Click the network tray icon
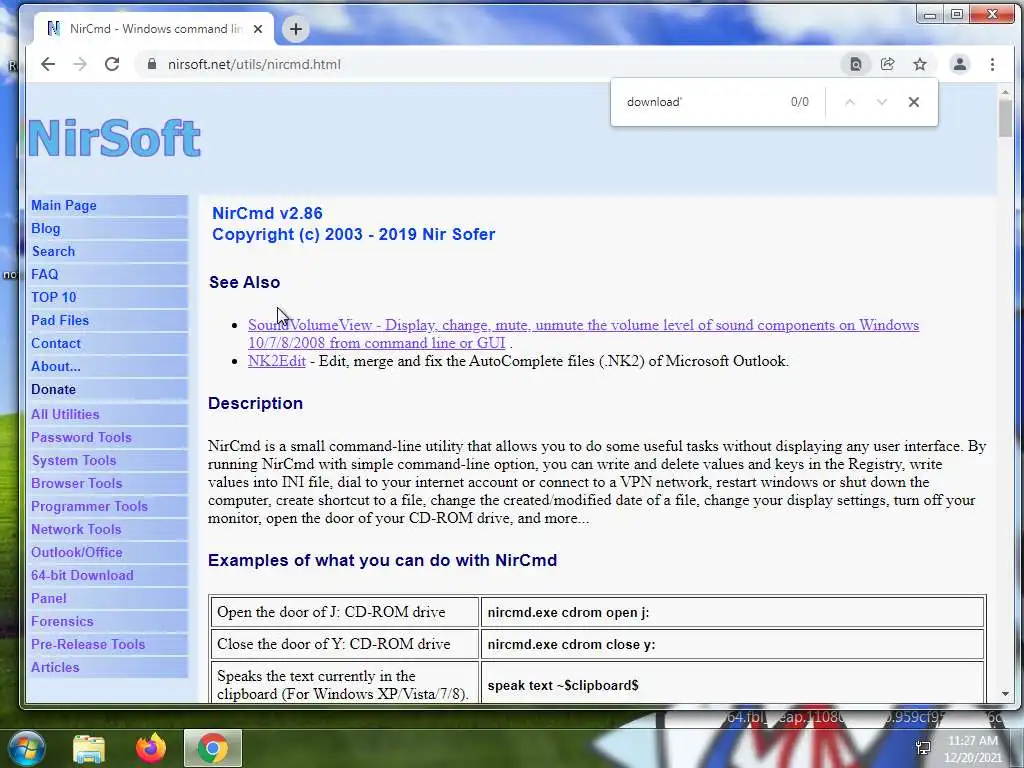Screen dimensions: 1024x768 (923, 748)
